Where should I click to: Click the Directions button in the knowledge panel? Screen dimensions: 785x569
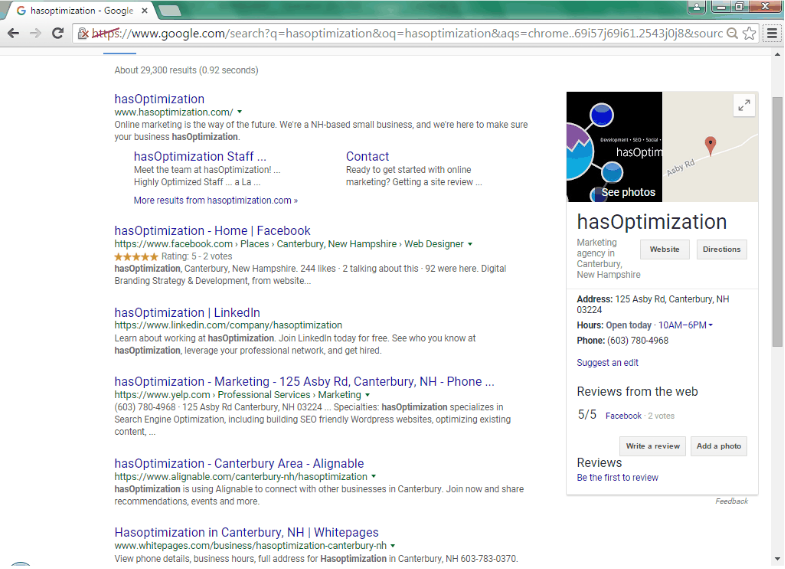click(x=721, y=249)
